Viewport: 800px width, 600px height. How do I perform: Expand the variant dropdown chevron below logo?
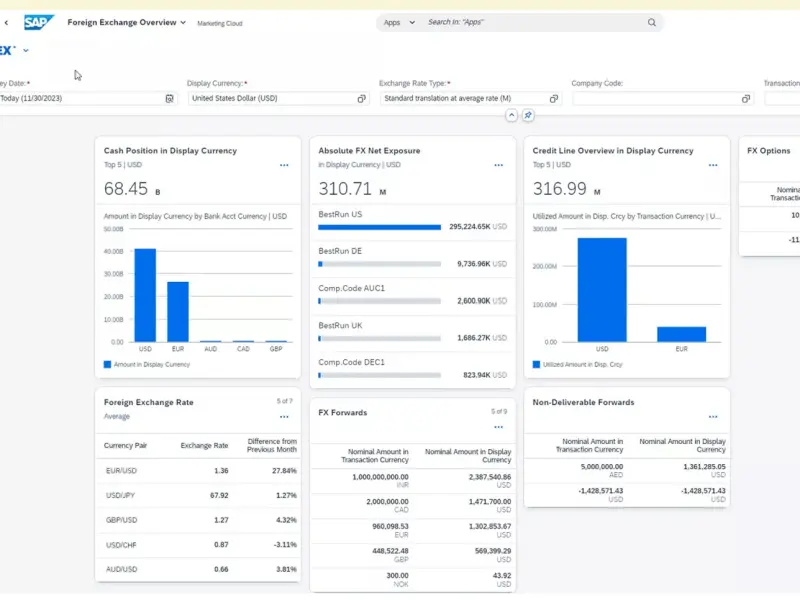[26, 50]
